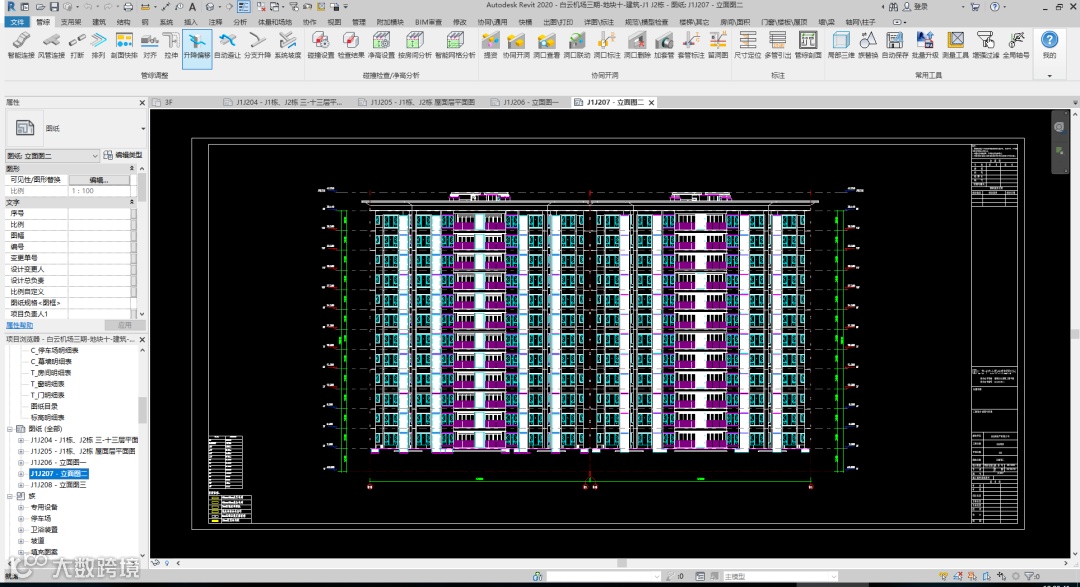View 检查结果 check results
Screen dimensions: 1080x587
pos(351,46)
